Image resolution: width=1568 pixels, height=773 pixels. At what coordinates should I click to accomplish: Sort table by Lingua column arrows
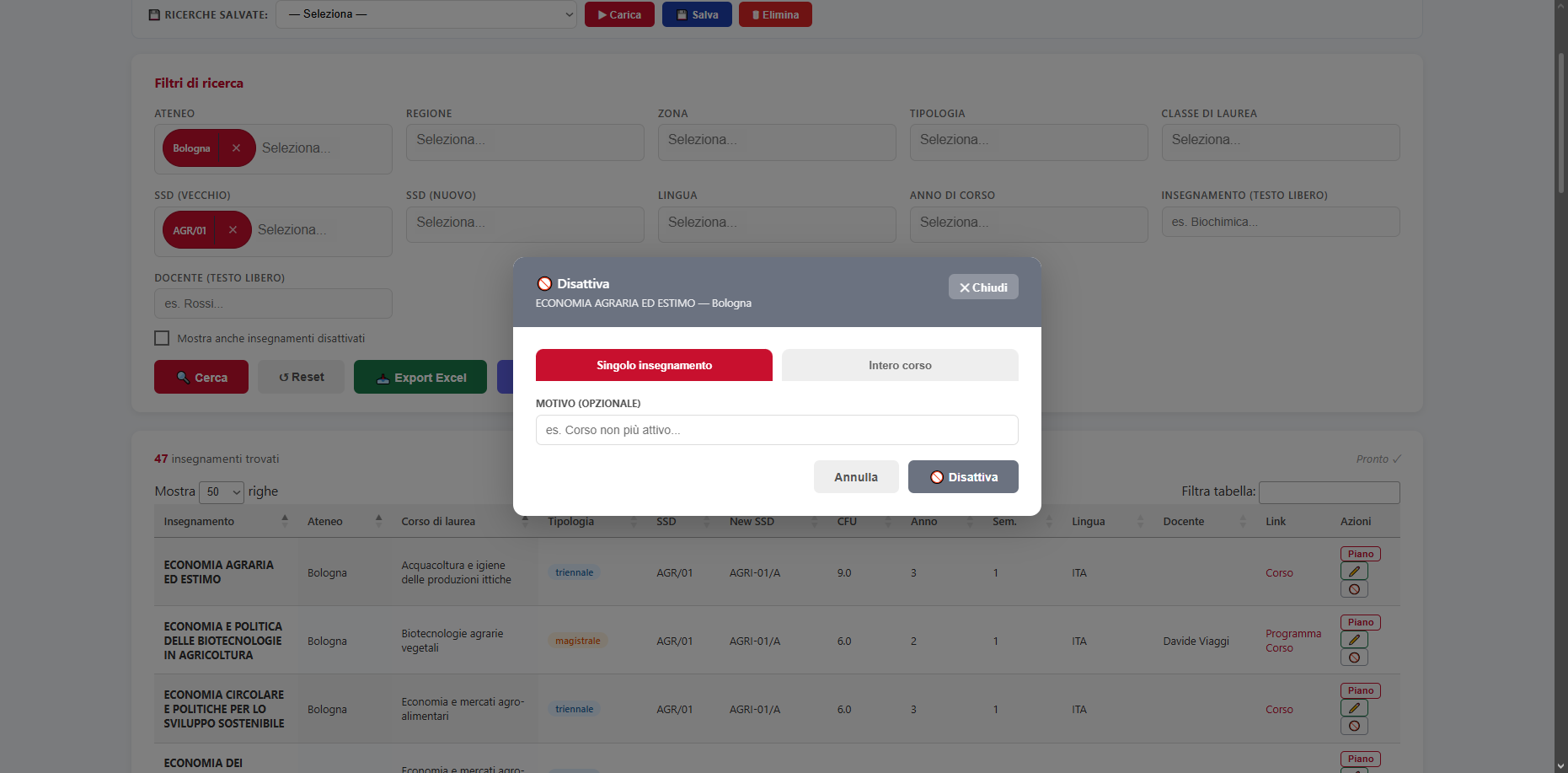pos(1140,521)
